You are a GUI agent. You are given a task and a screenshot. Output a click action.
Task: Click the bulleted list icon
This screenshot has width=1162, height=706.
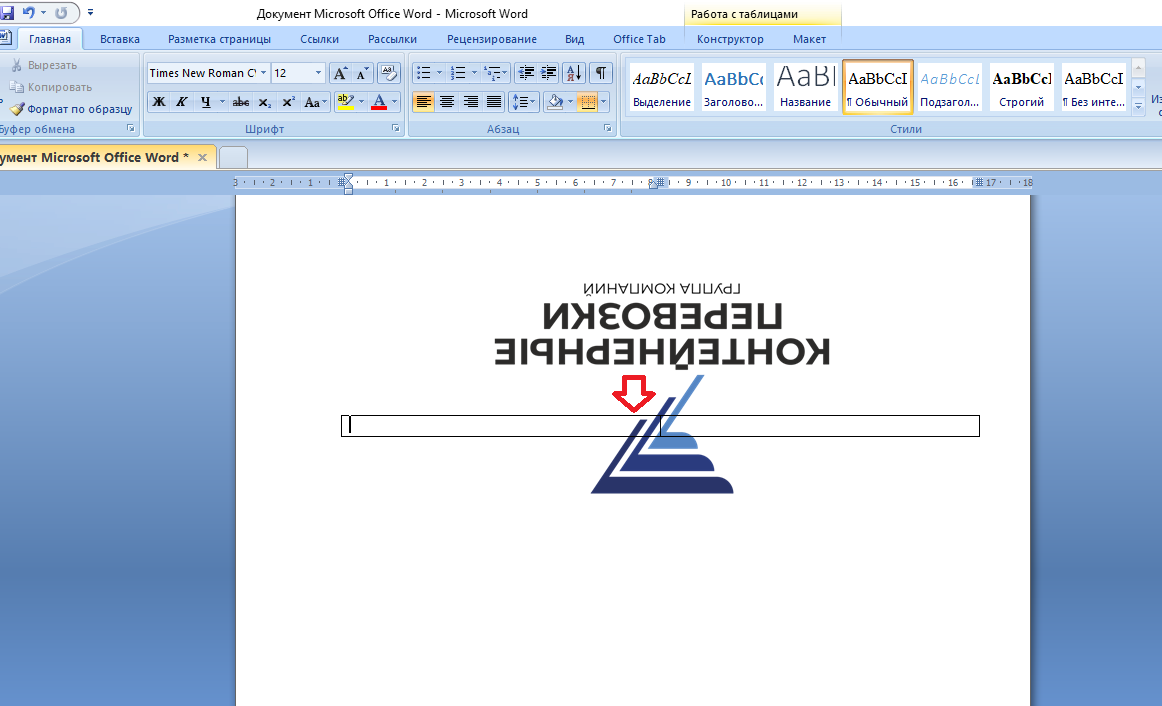coord(423,73)
